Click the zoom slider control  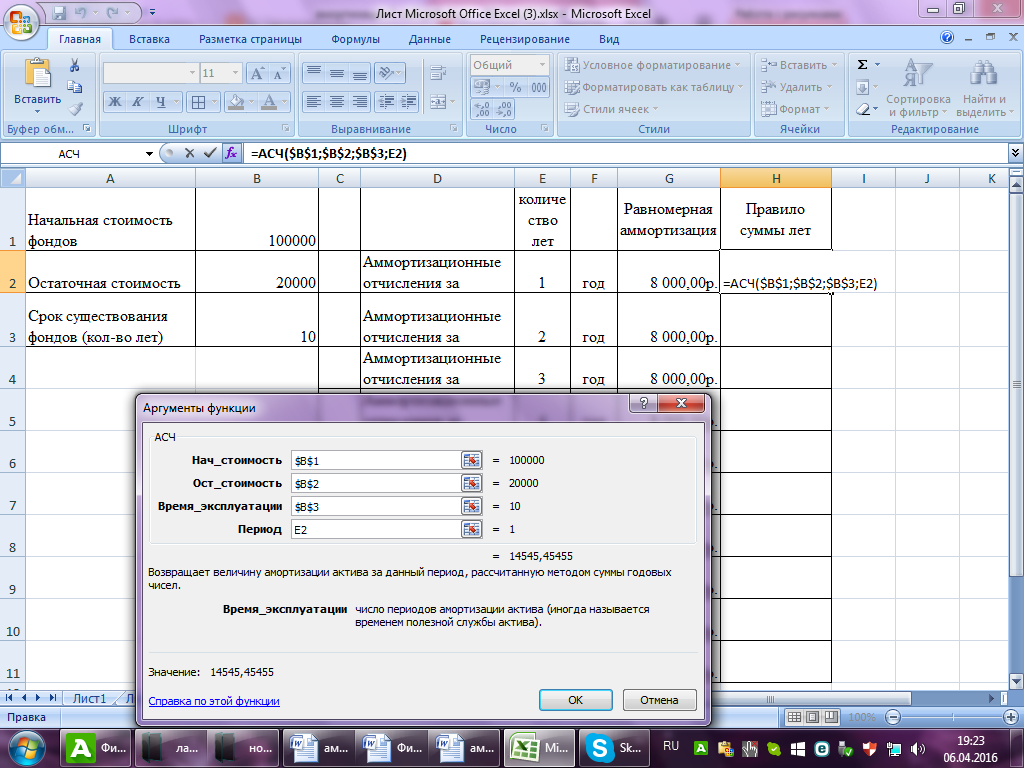[x=952, y=717]
